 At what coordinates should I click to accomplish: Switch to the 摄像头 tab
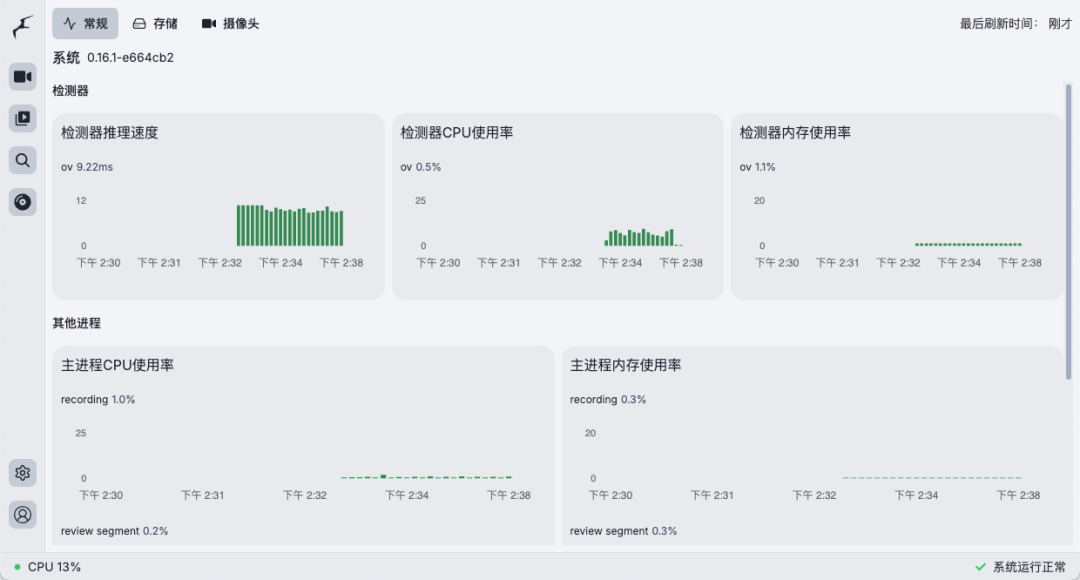pos(230,23)
